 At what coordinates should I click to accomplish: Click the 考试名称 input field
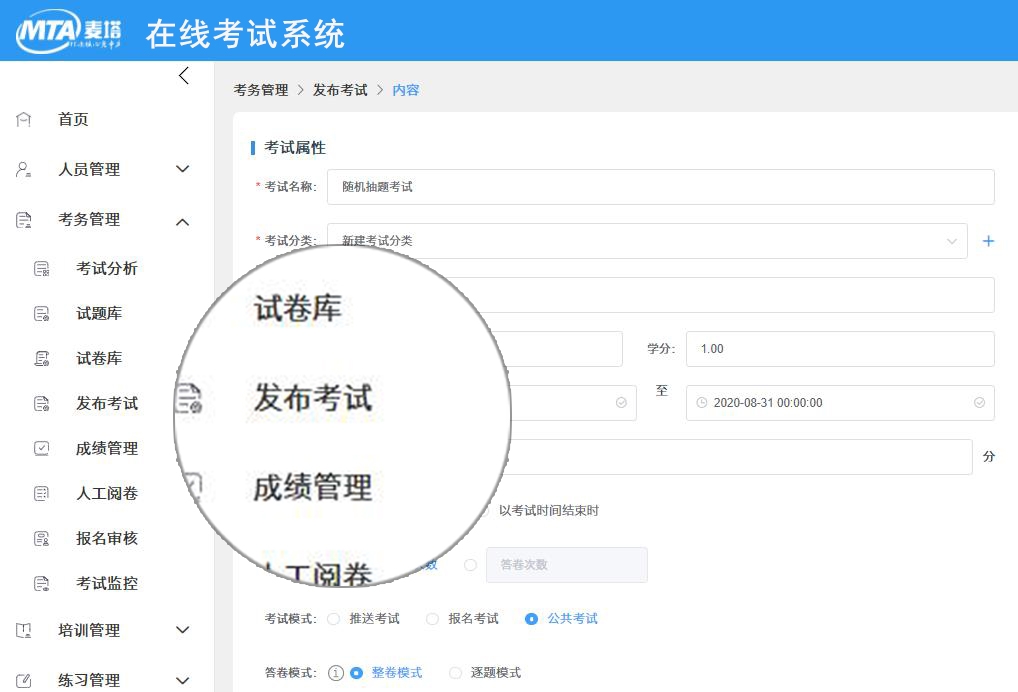tap(660, 186)
